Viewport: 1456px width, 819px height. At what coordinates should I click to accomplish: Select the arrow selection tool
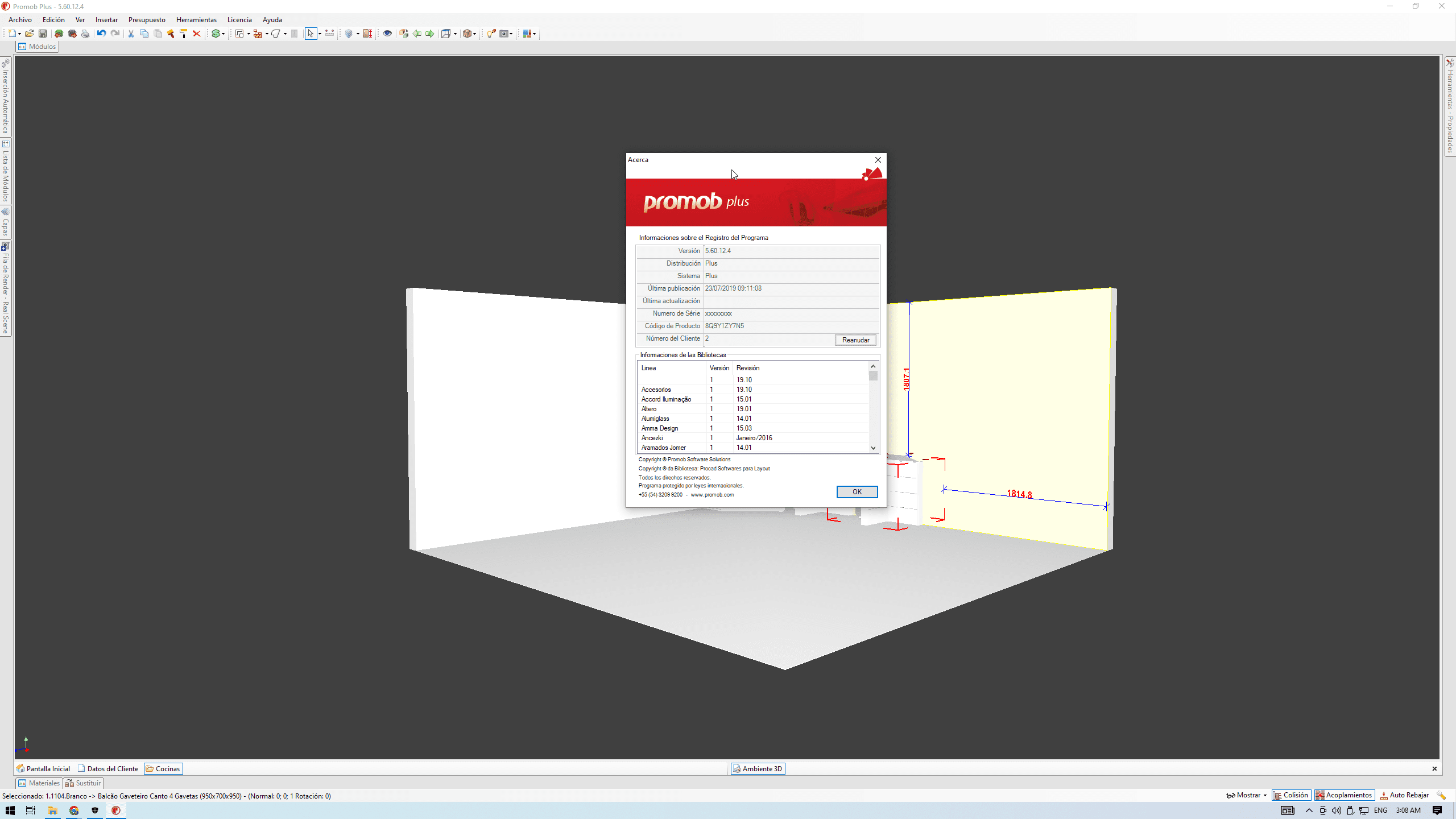[312, 34]
